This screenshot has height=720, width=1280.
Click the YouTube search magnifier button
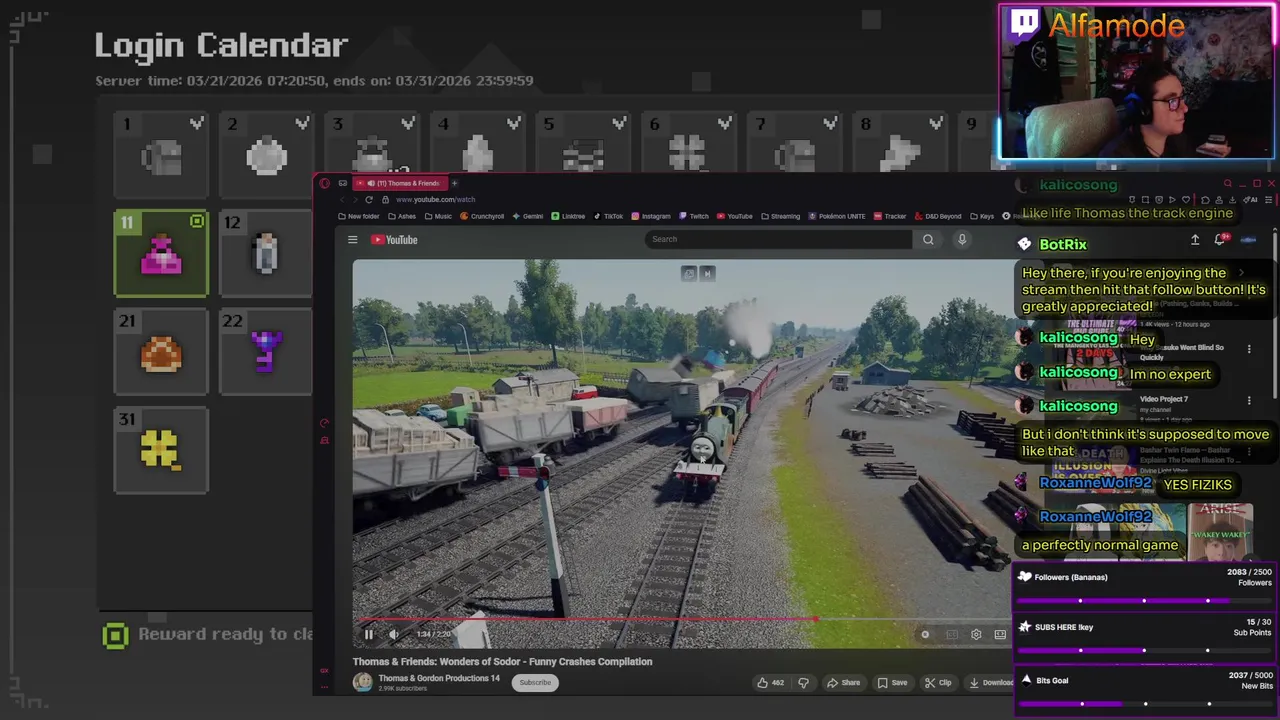(928, 239)
